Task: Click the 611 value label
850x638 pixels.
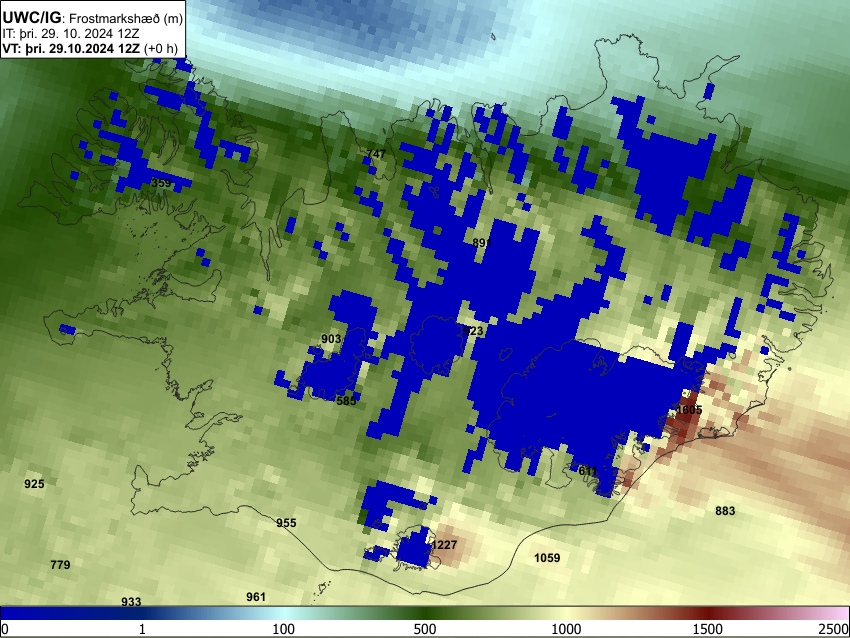Action: click(x=588, y=471)
